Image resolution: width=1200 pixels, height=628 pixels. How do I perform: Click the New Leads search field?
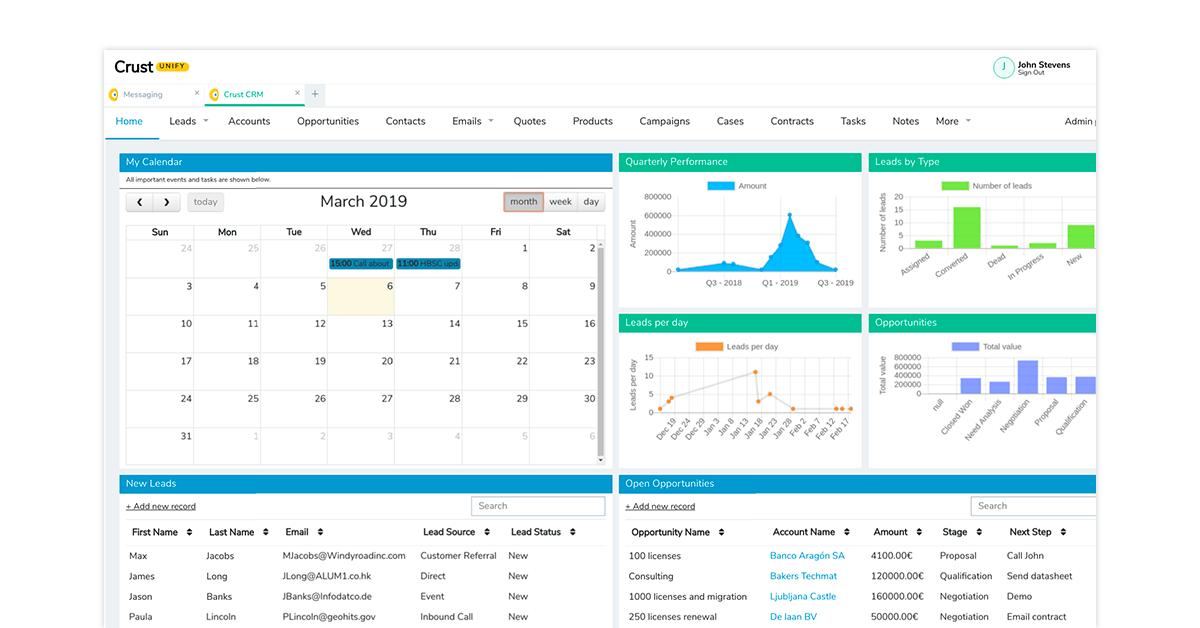point(538,506)
